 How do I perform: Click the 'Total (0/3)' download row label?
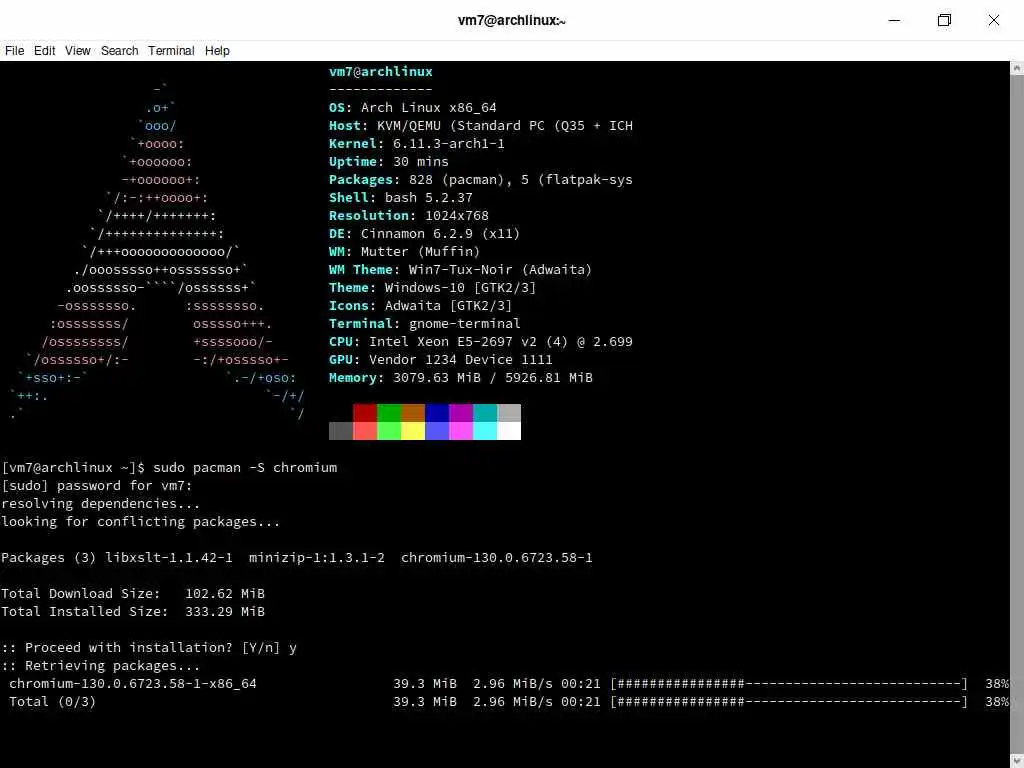coord(52,702)
